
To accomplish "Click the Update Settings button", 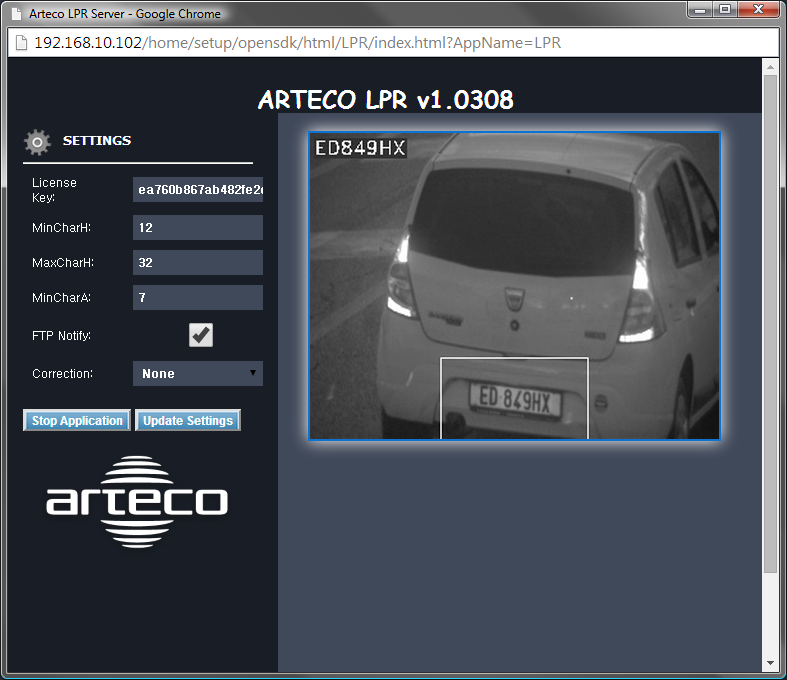I will coord(188,420).
